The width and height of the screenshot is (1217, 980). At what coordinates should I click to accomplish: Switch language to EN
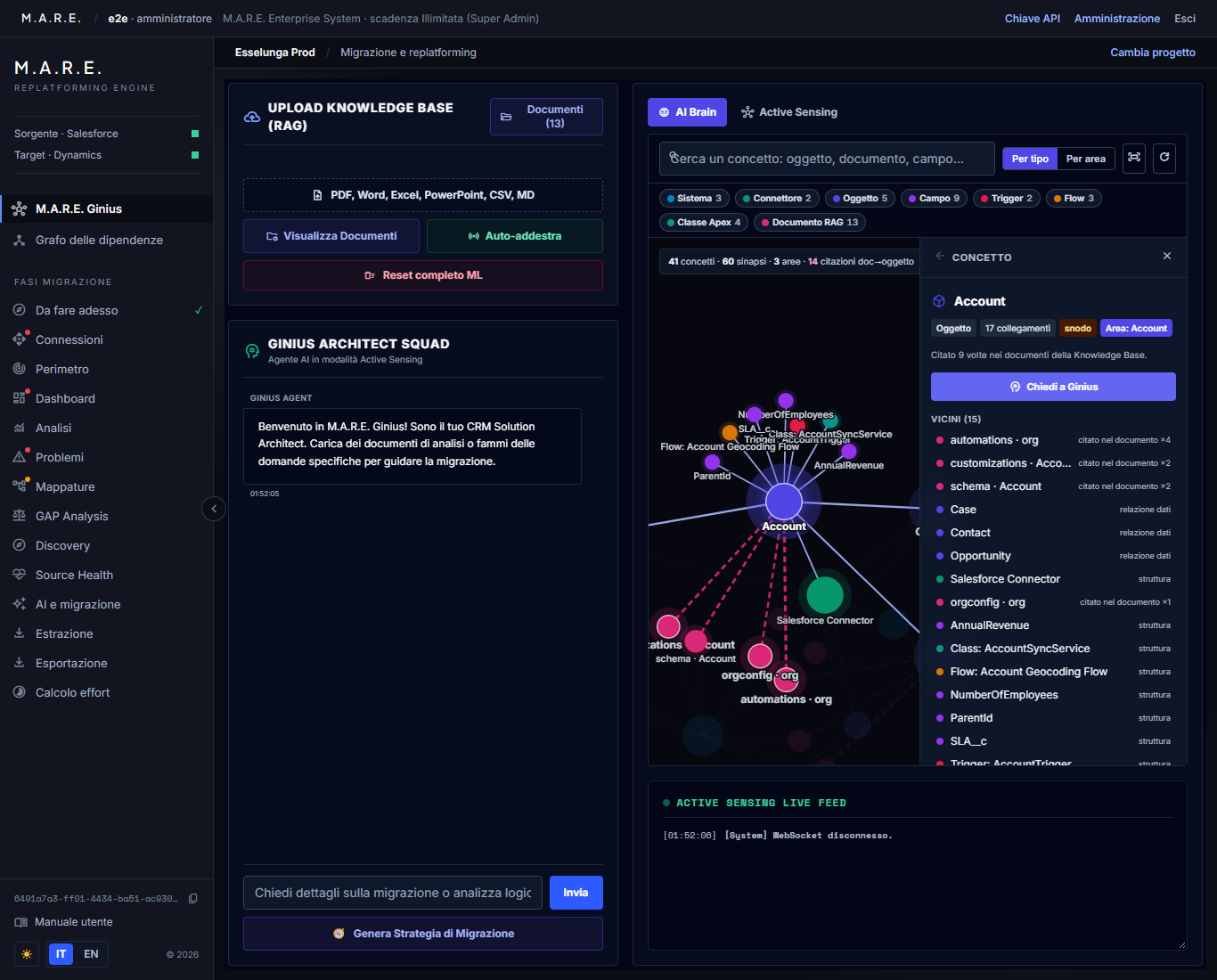pos(91,954)
